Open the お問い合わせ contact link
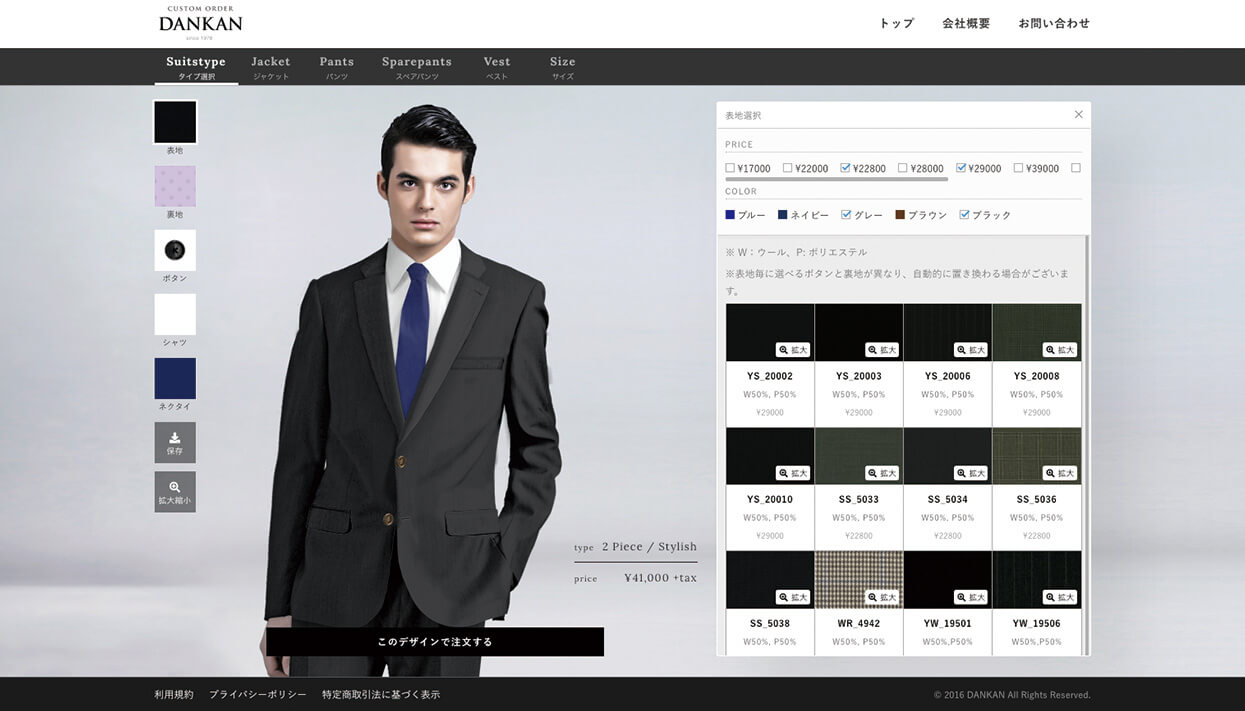The width and height of the screenshot is (1245, 711). coord(1054,23)
